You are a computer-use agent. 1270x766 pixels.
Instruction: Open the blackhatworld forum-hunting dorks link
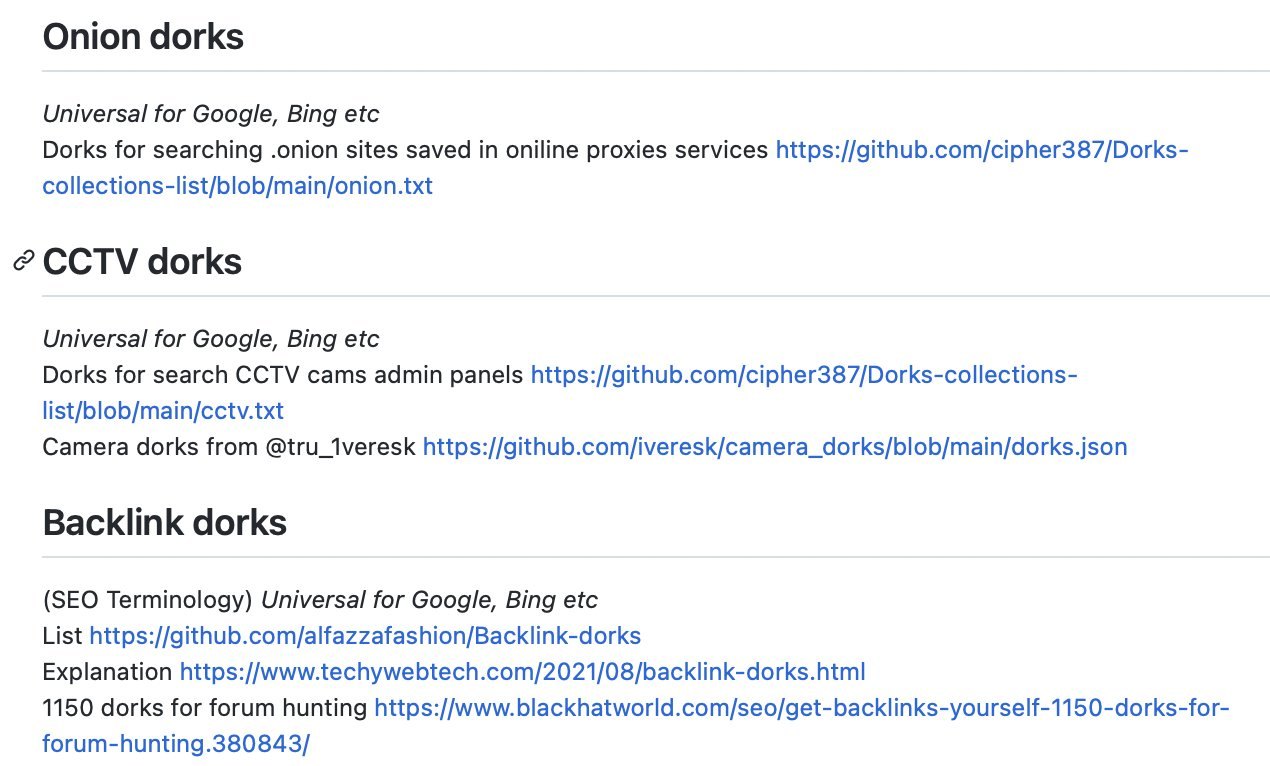(801, 709)
